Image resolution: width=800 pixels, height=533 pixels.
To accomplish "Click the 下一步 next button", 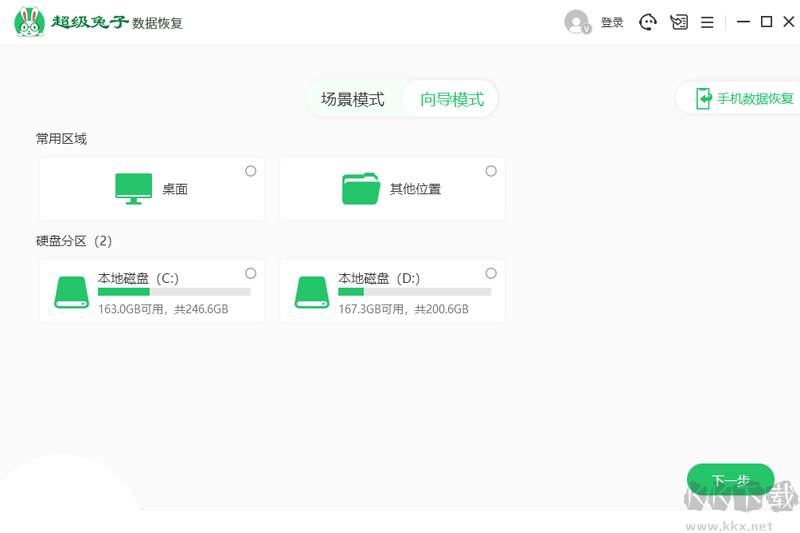I will click(x=730, y=480).
